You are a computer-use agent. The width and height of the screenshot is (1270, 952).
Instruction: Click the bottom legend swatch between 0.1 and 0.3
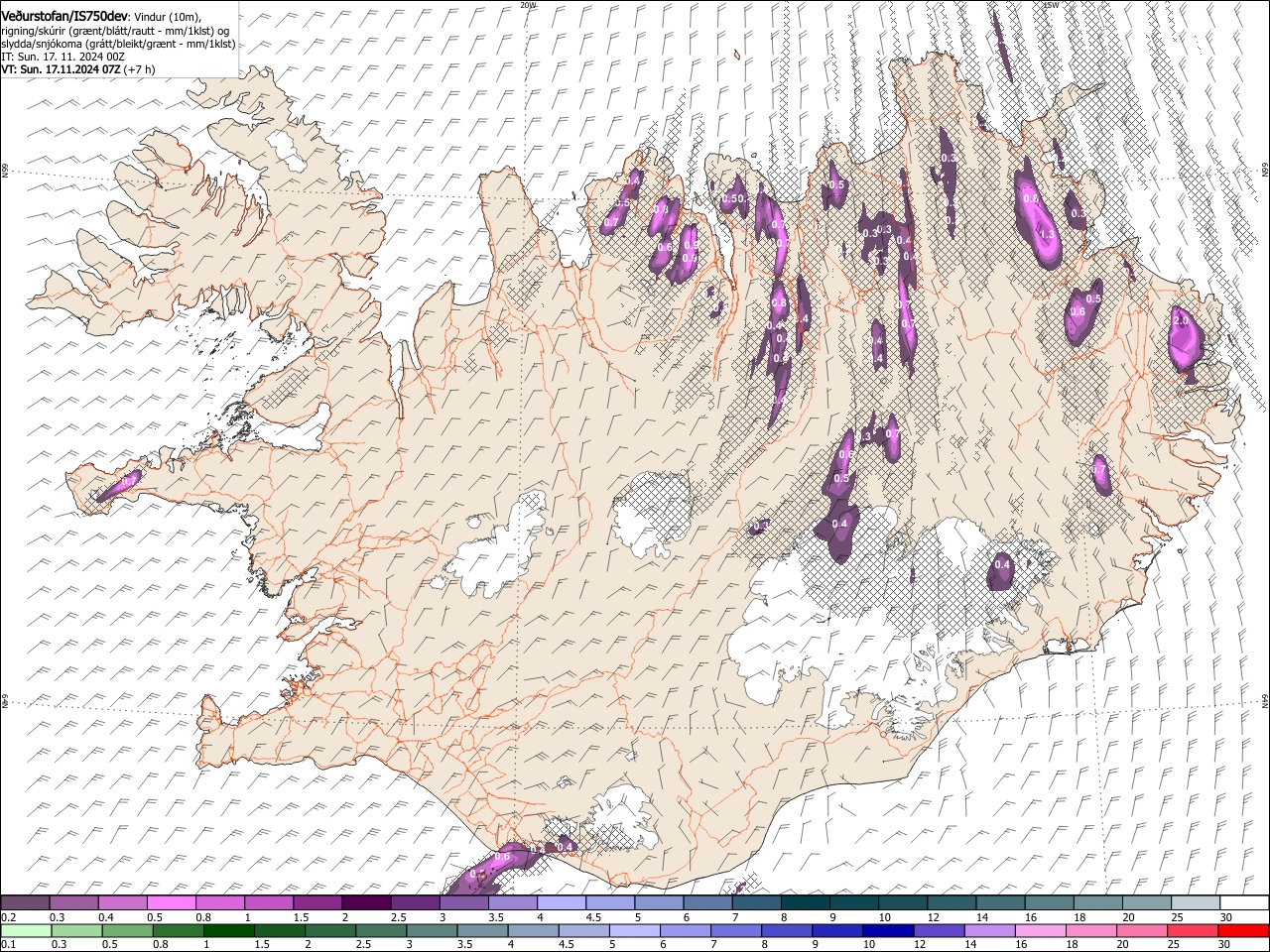click(27, 931)
